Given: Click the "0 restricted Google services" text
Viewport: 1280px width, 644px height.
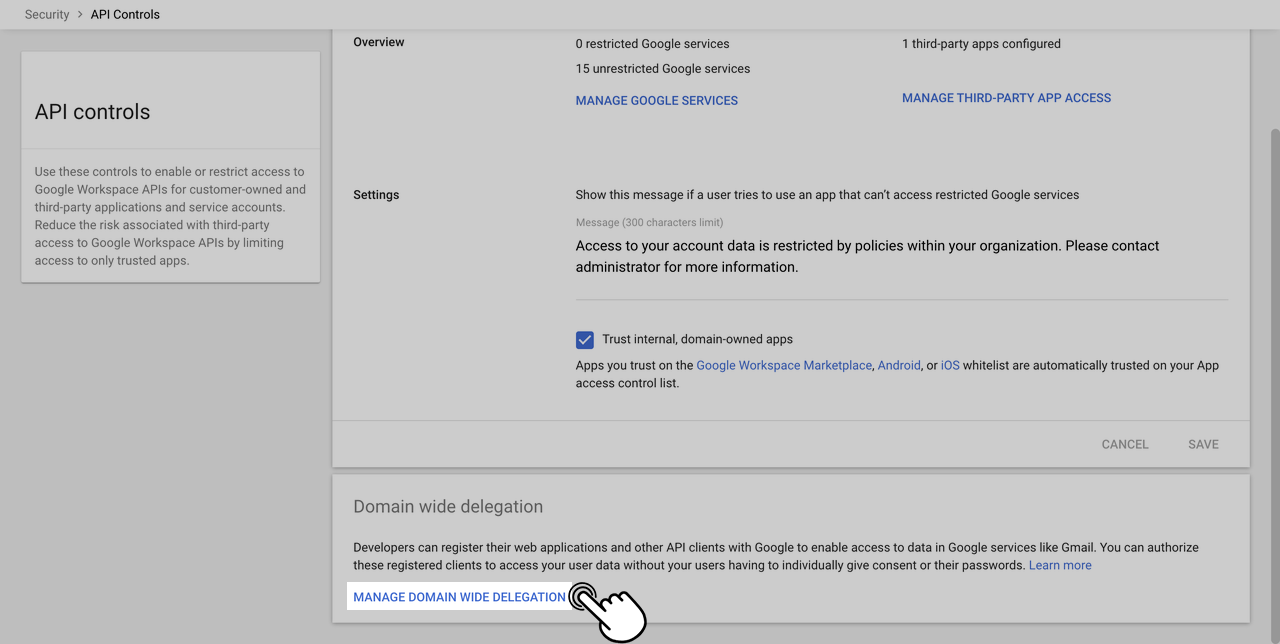Looking at the screenshot, I should point(652,44).
